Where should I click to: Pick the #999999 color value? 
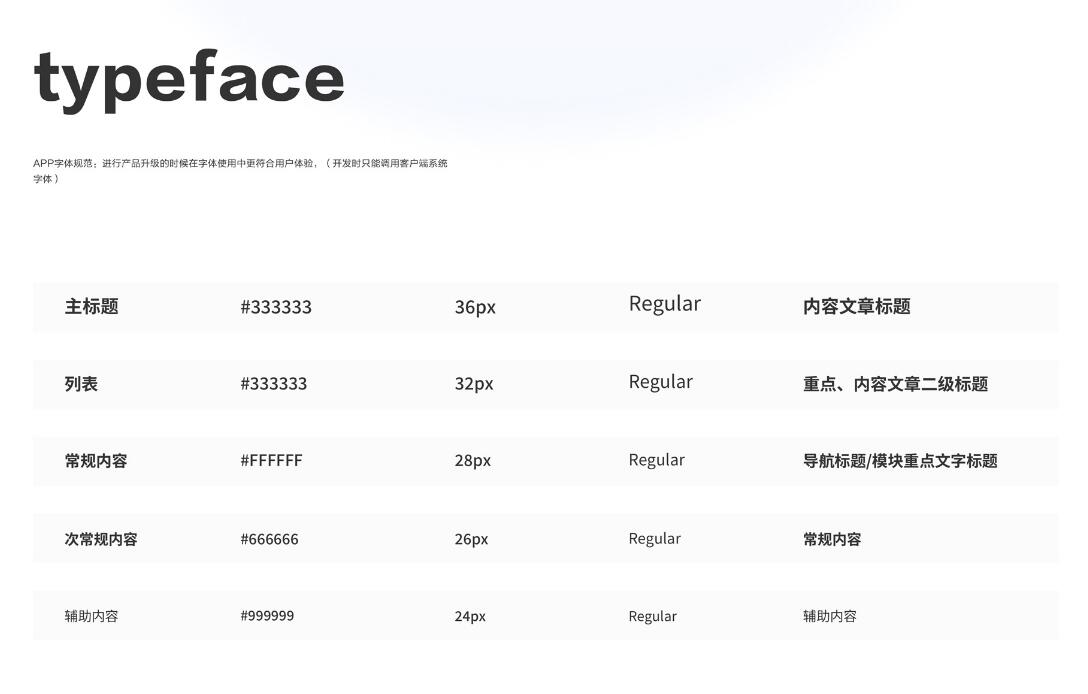tap(267, 616)
